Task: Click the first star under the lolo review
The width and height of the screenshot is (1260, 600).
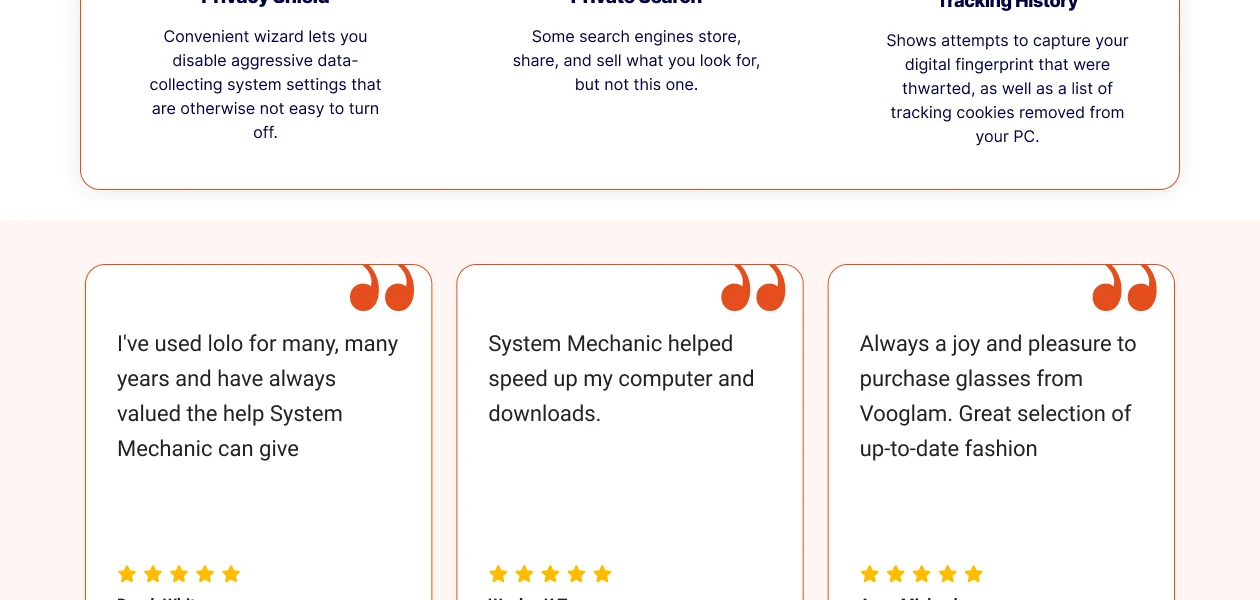Action: [x=127, y=574]
